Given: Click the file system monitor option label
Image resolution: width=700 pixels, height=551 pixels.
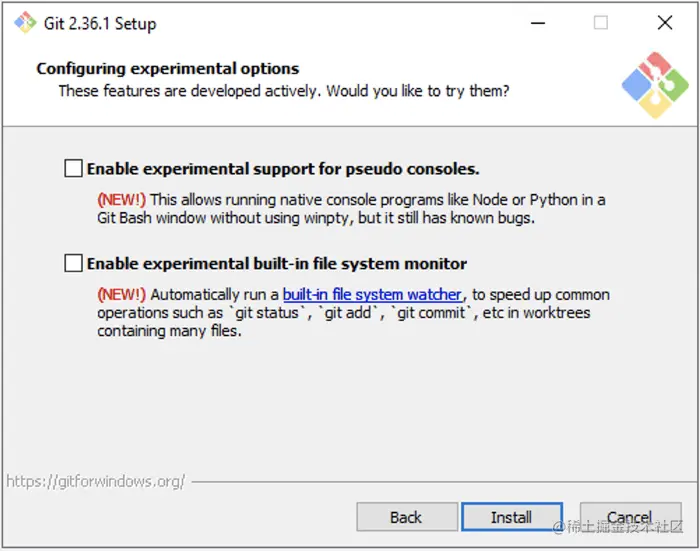Looking at the screenshot, I should pyautogui.click(x=277, y=264).
